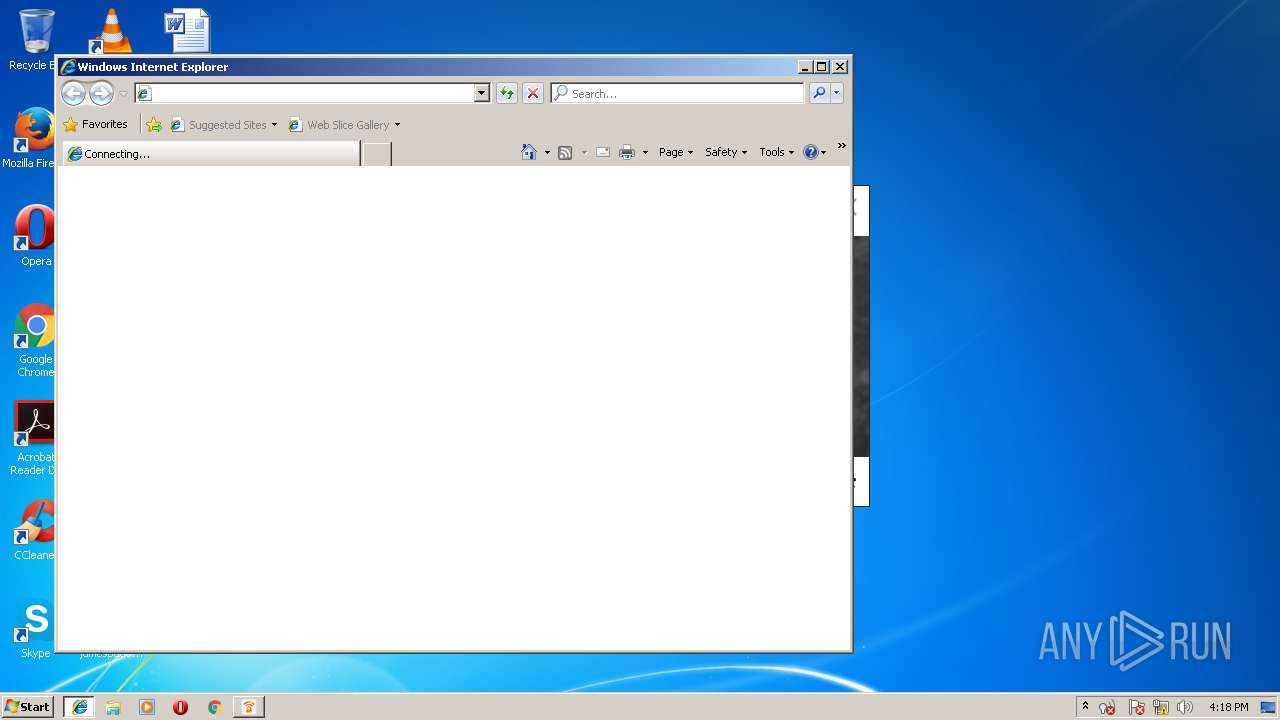Print page with printer icon
Screen dimensions: 1280x720
pos(627,152)
